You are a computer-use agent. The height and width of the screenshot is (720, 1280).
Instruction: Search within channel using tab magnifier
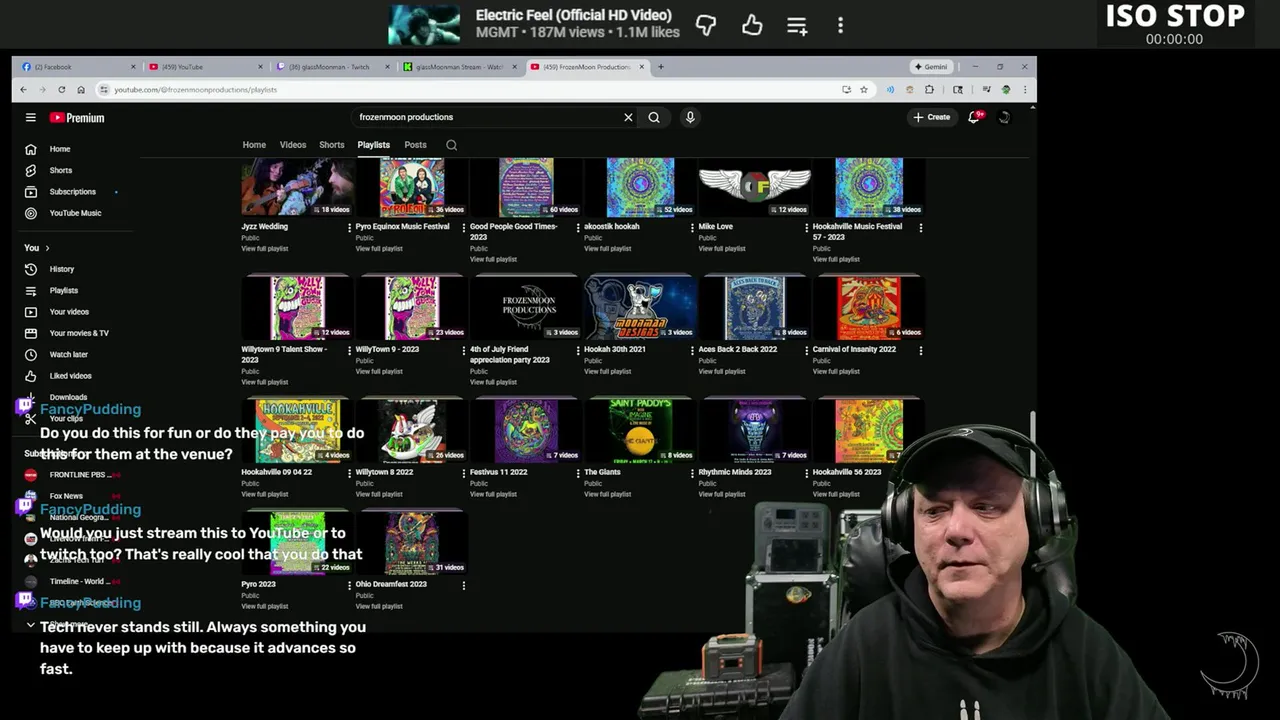click(452, 145)
